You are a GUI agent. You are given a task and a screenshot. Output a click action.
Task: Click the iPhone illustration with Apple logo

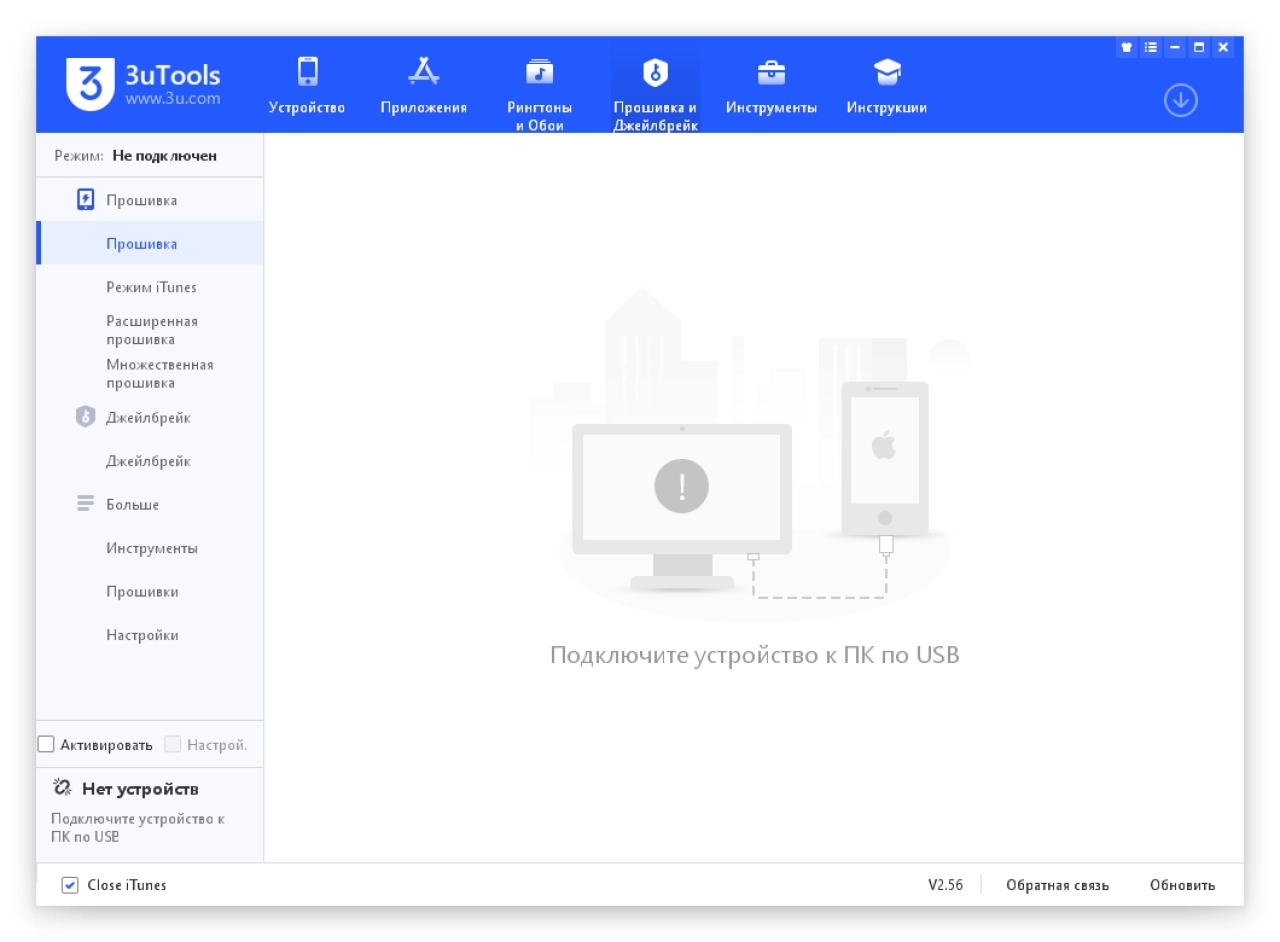click(x=884, y=458)
